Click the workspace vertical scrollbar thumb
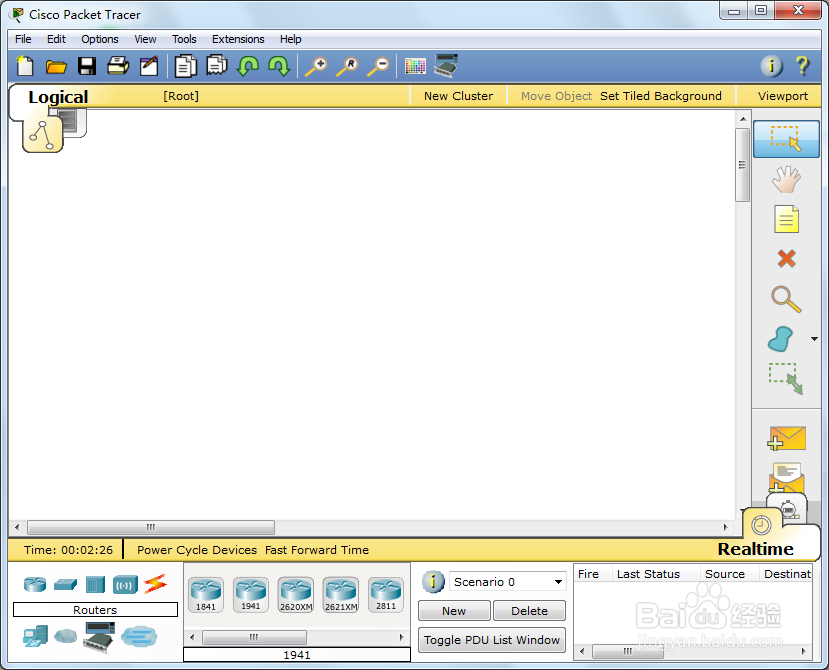 pos(742,165)
